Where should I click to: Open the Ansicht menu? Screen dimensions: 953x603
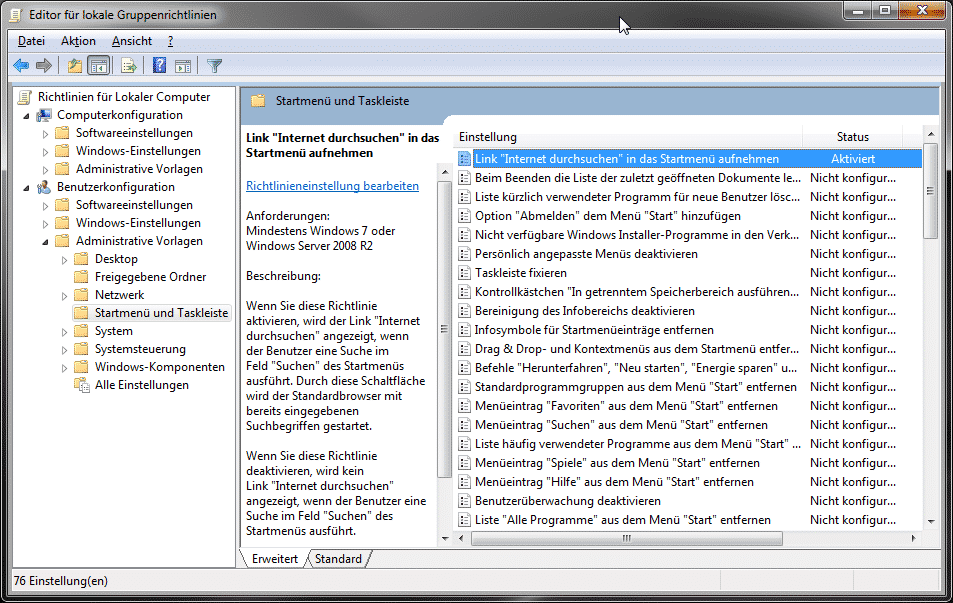pos(132,41)
